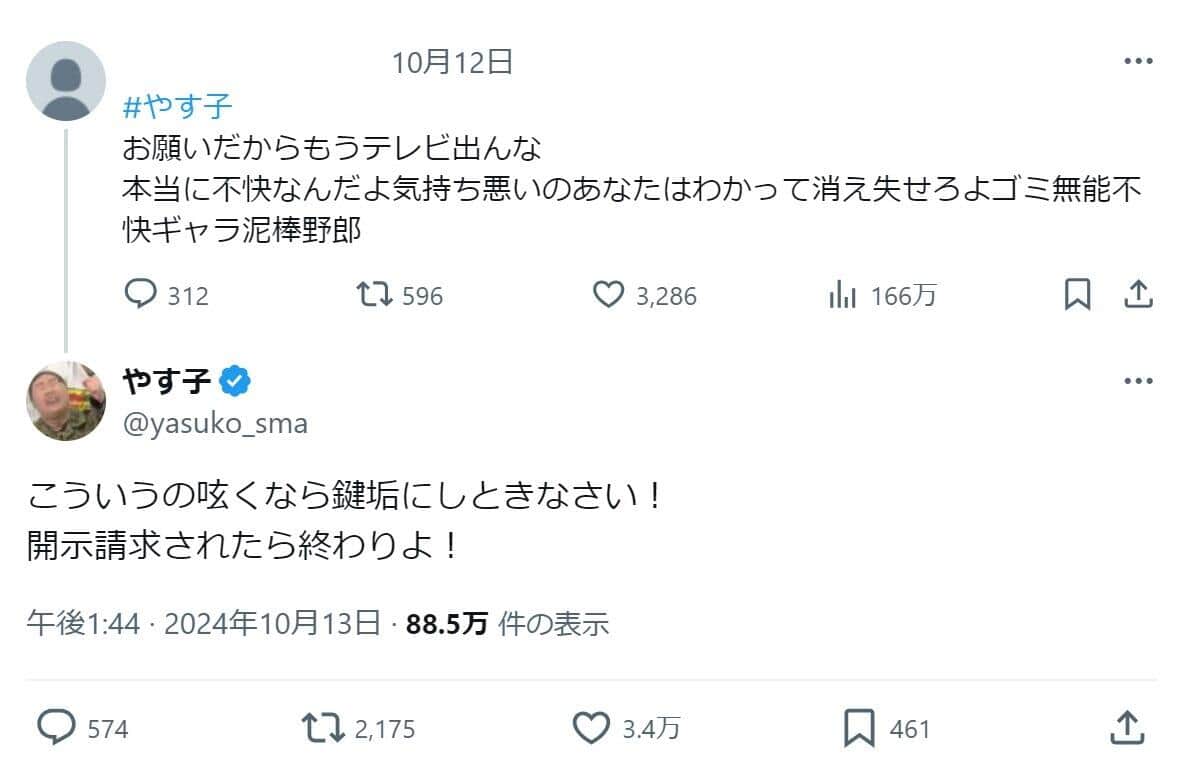
Task: Retweet やす子's tweet with 2,175 retweets
Action: click(323, 728)
